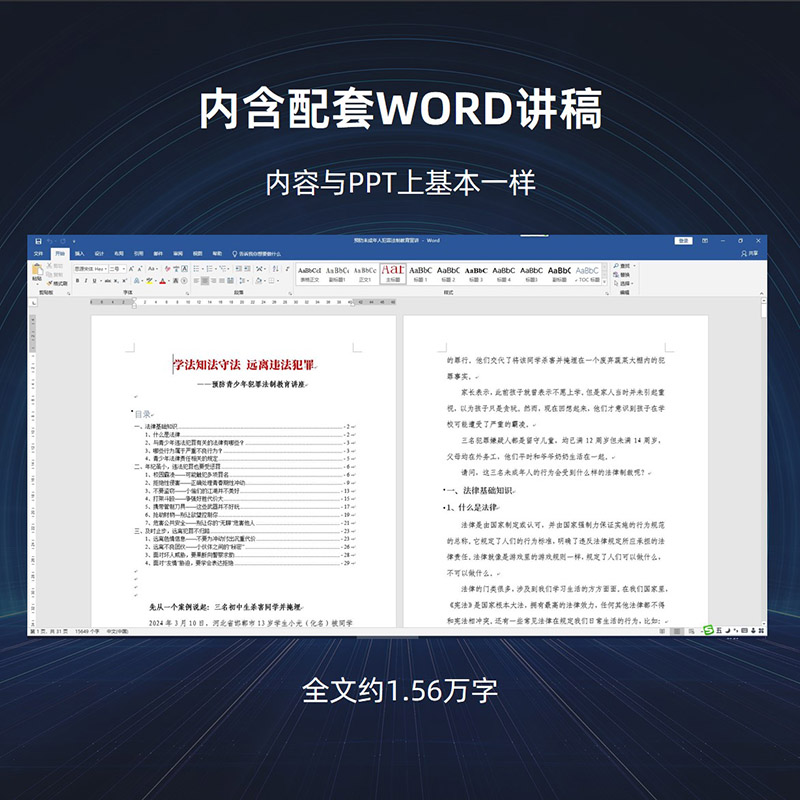Click the shading paint bucket icon
This screenshot has height=800, width=800.
[x=259, y=281]
